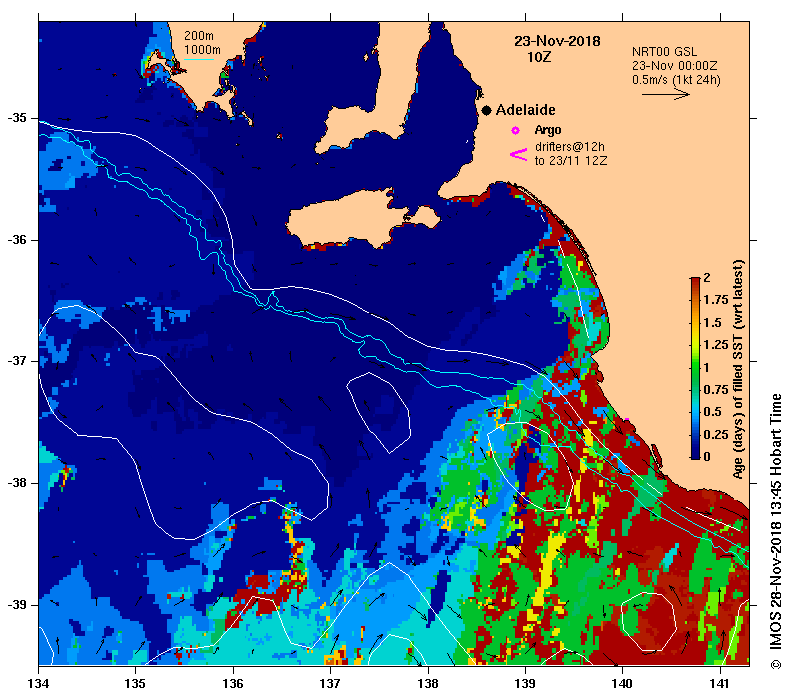The height and width of the screenshot is (700, 791).
Task: Click the NRT00 GSL label text
Action: 666,51
